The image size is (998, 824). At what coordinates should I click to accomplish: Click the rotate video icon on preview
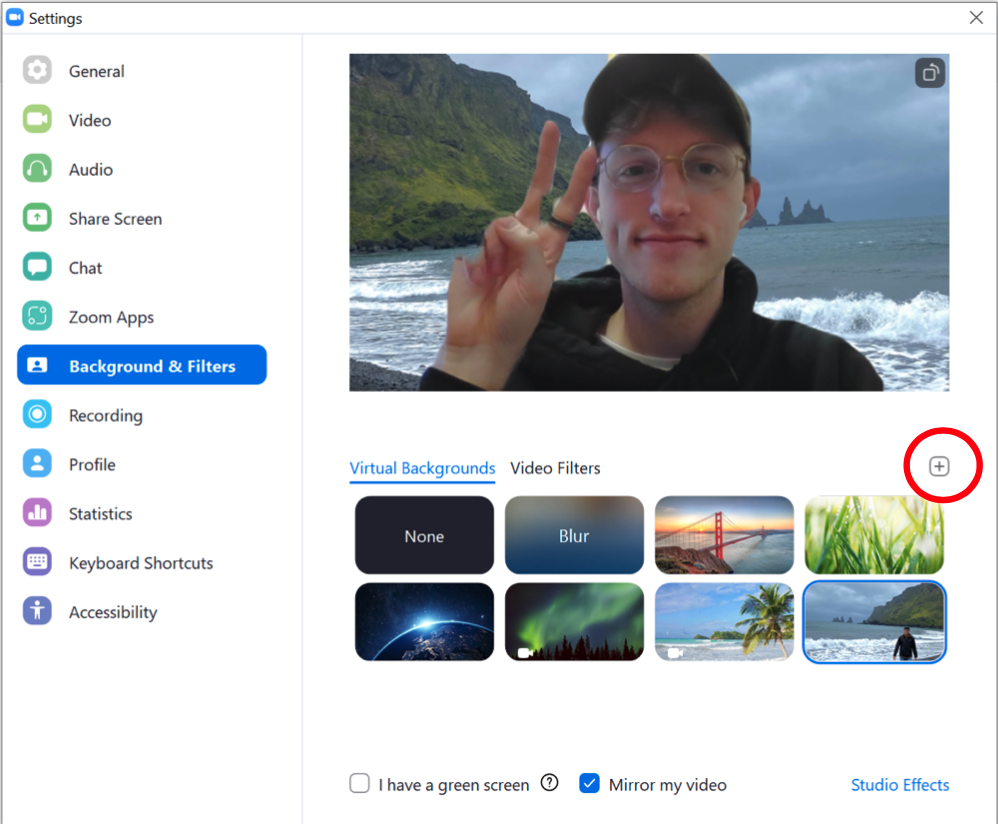pos(930,73)
